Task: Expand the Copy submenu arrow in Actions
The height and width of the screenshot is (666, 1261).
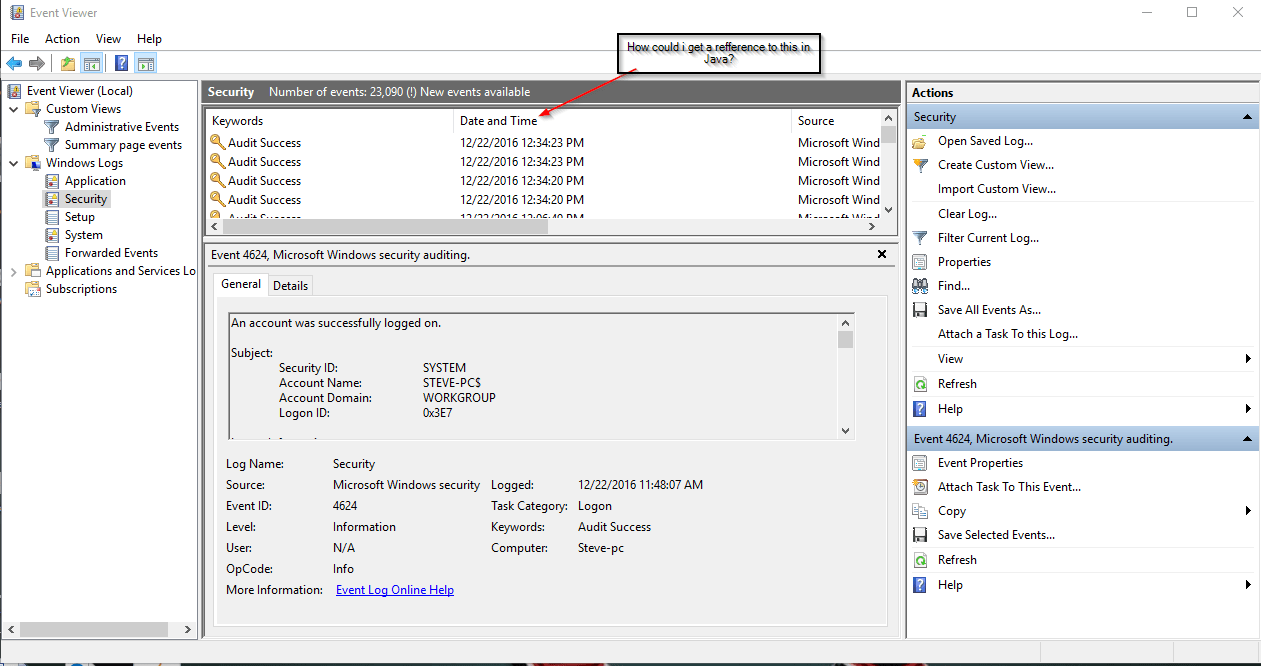Action: point(1248,511)
